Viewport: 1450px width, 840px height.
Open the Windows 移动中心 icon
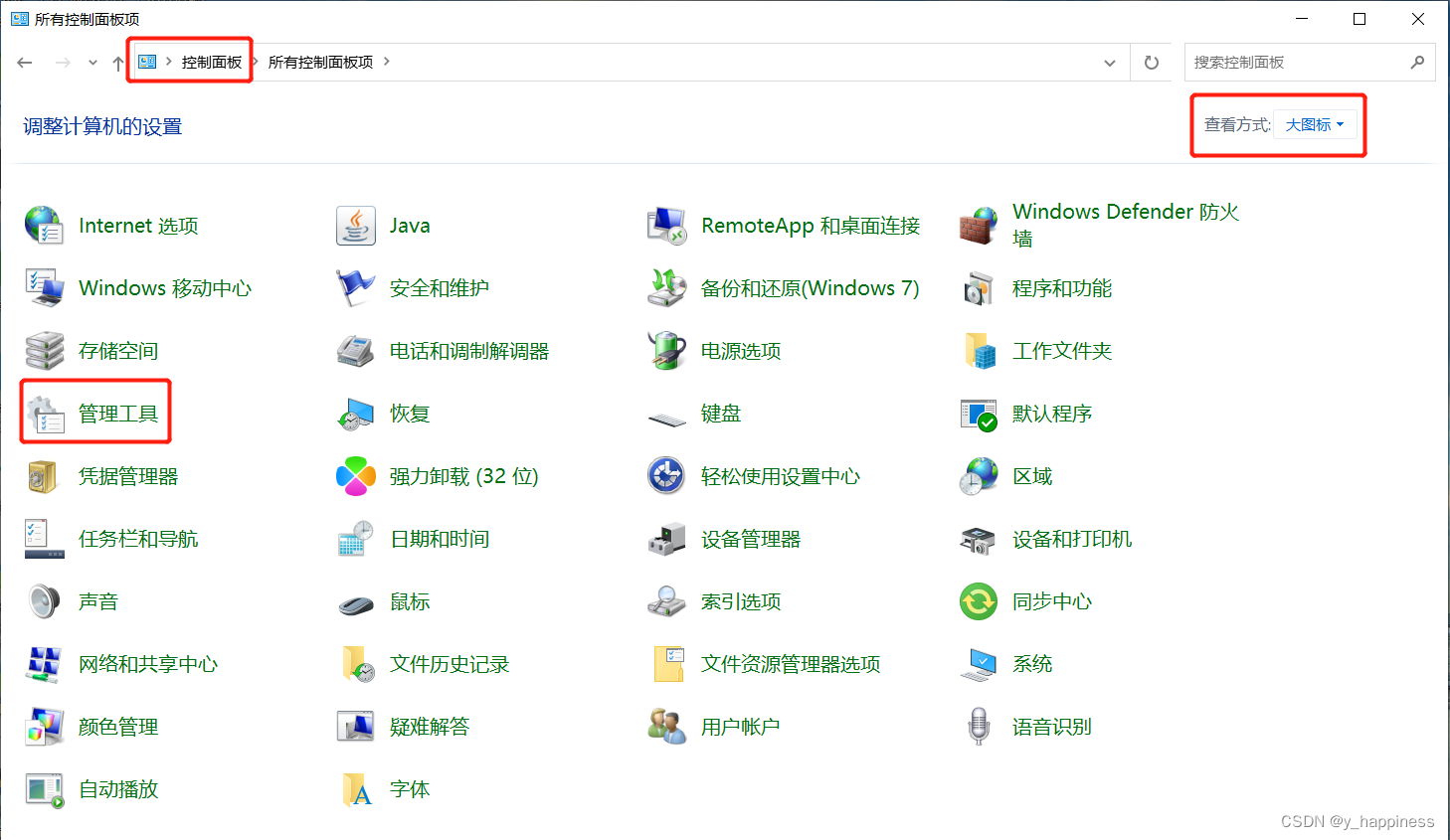tap(44, 288)
